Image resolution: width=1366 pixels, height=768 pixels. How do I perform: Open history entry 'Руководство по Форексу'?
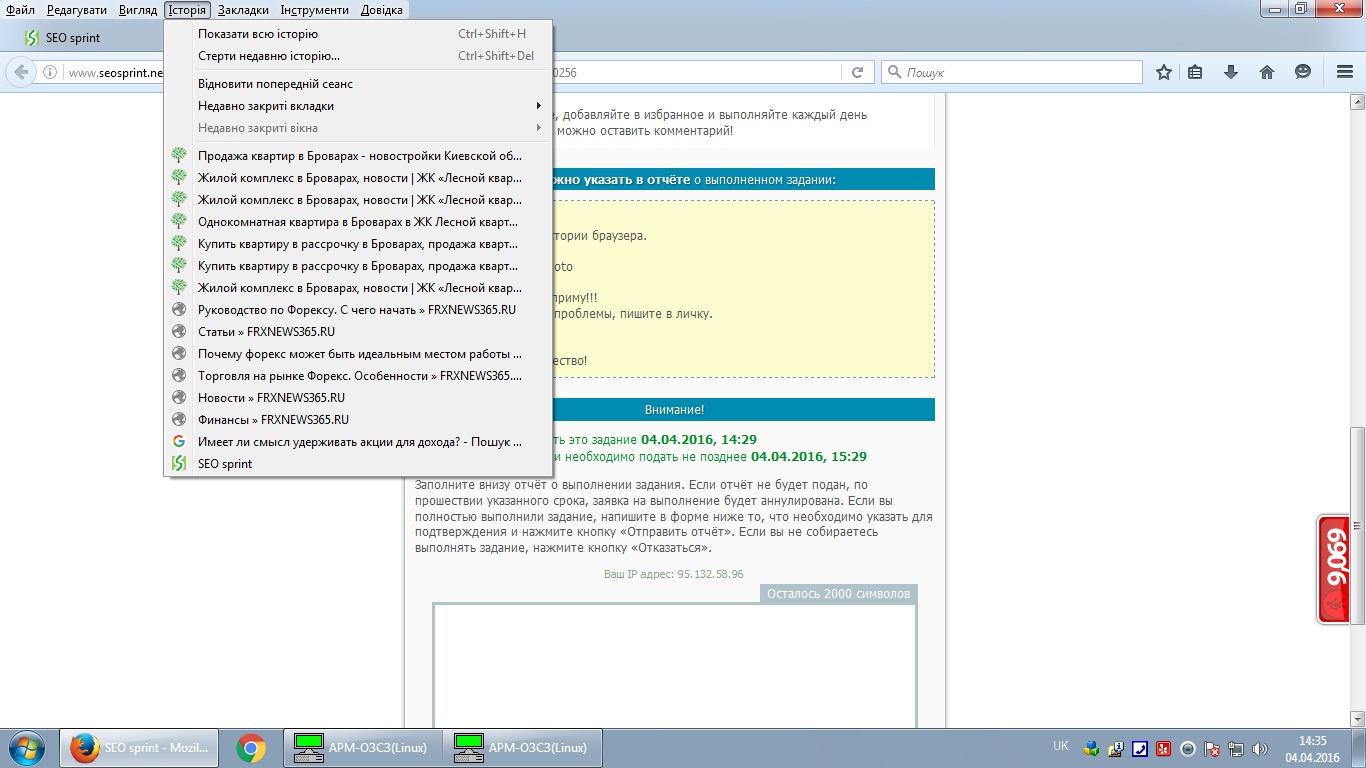pyautogui.click(x=359, y=310)
